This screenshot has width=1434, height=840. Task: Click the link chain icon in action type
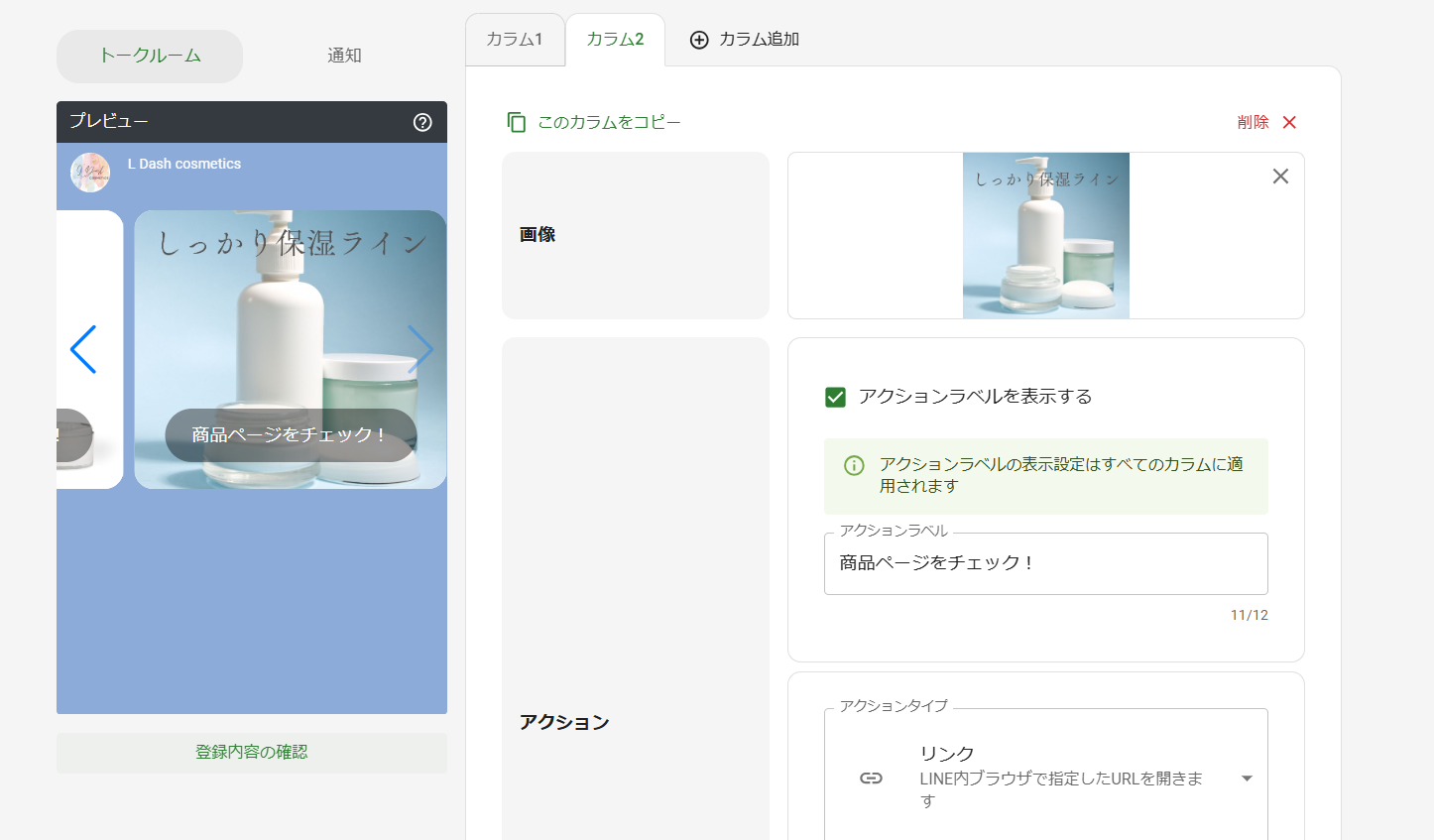tap(871, 778)
